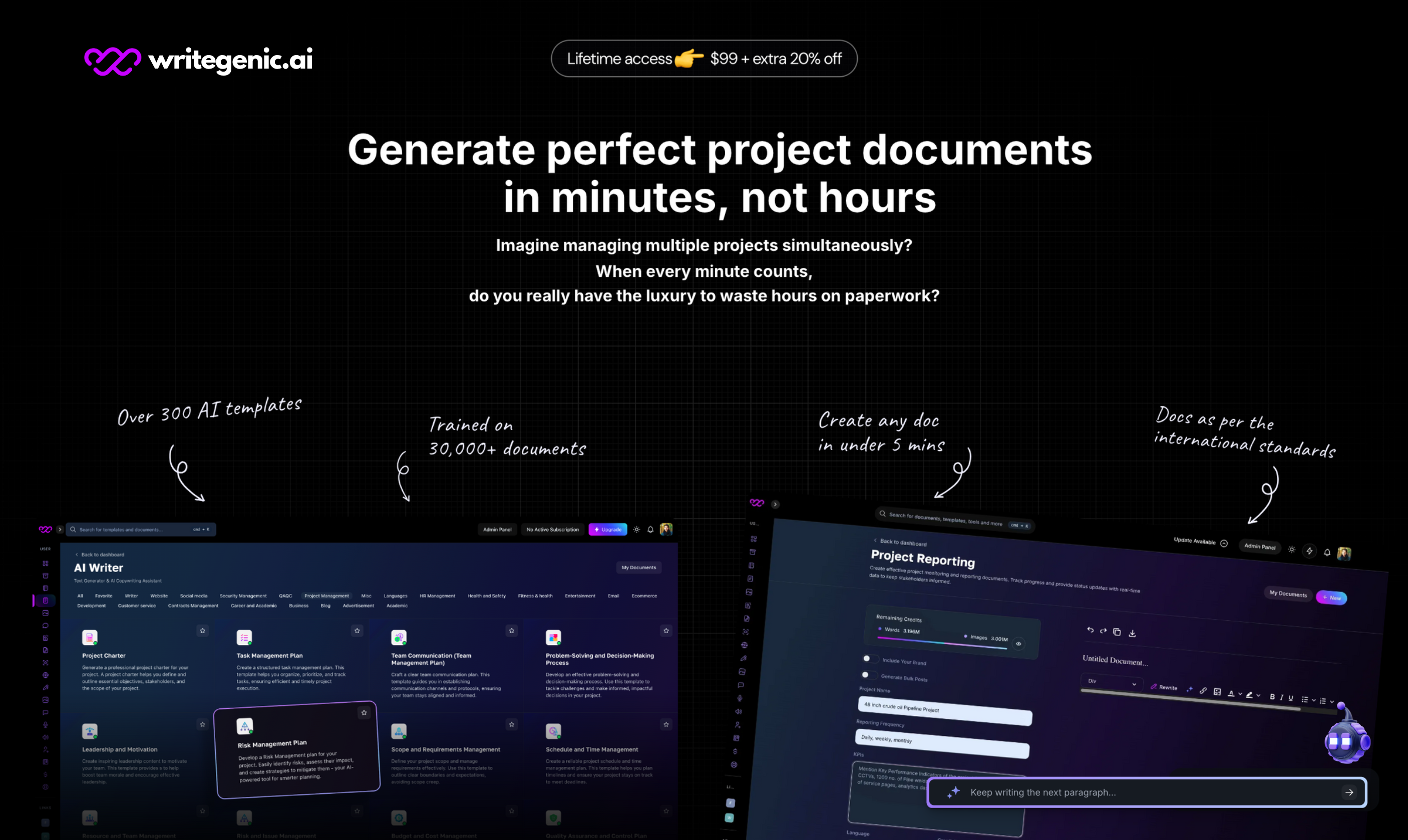The image size is (1408, 840).
Task: Click the editor toolbar horizontal scrollbar
Action: tap(1191, 700)
